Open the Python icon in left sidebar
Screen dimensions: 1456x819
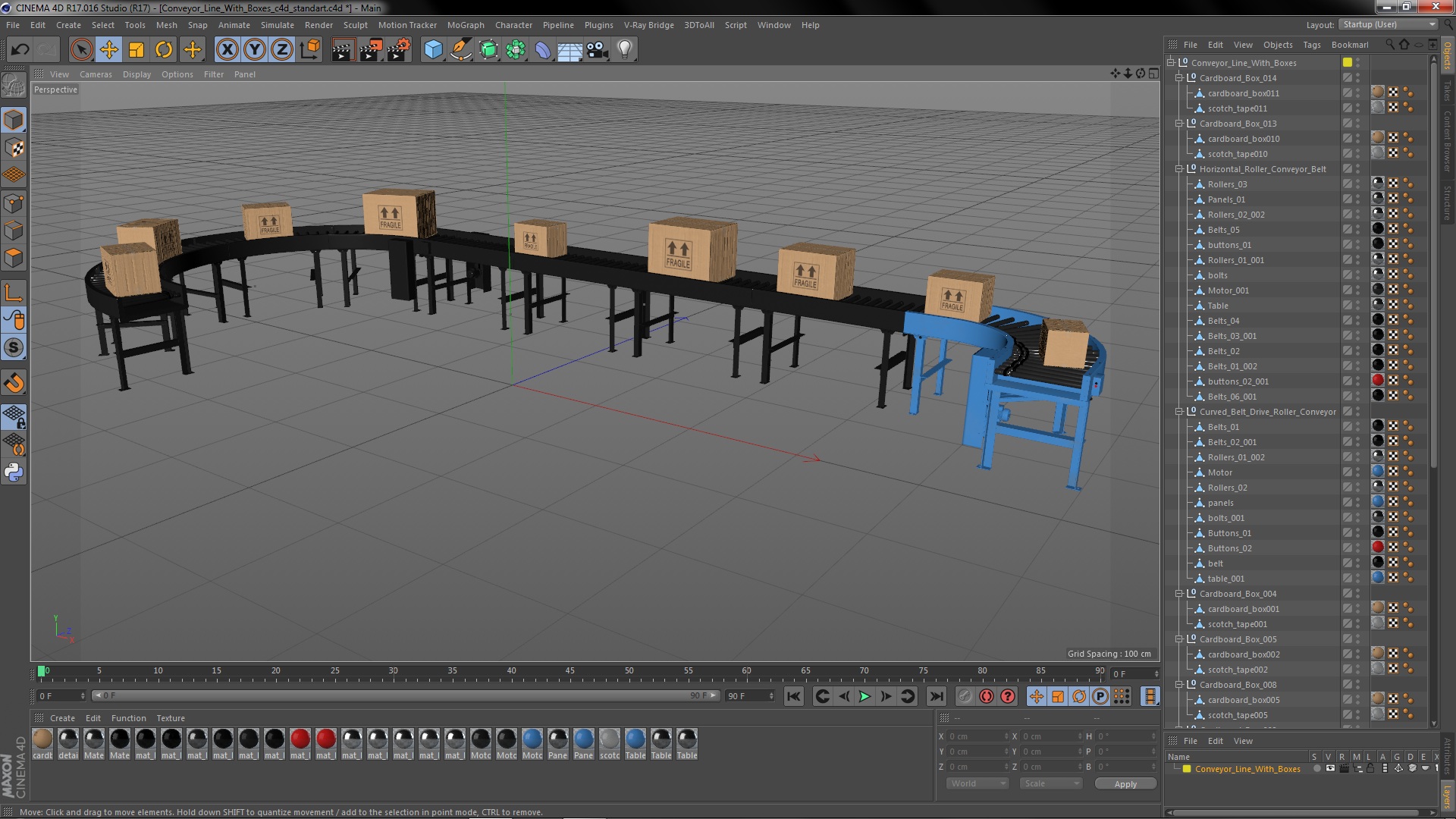tap(14, 472)
